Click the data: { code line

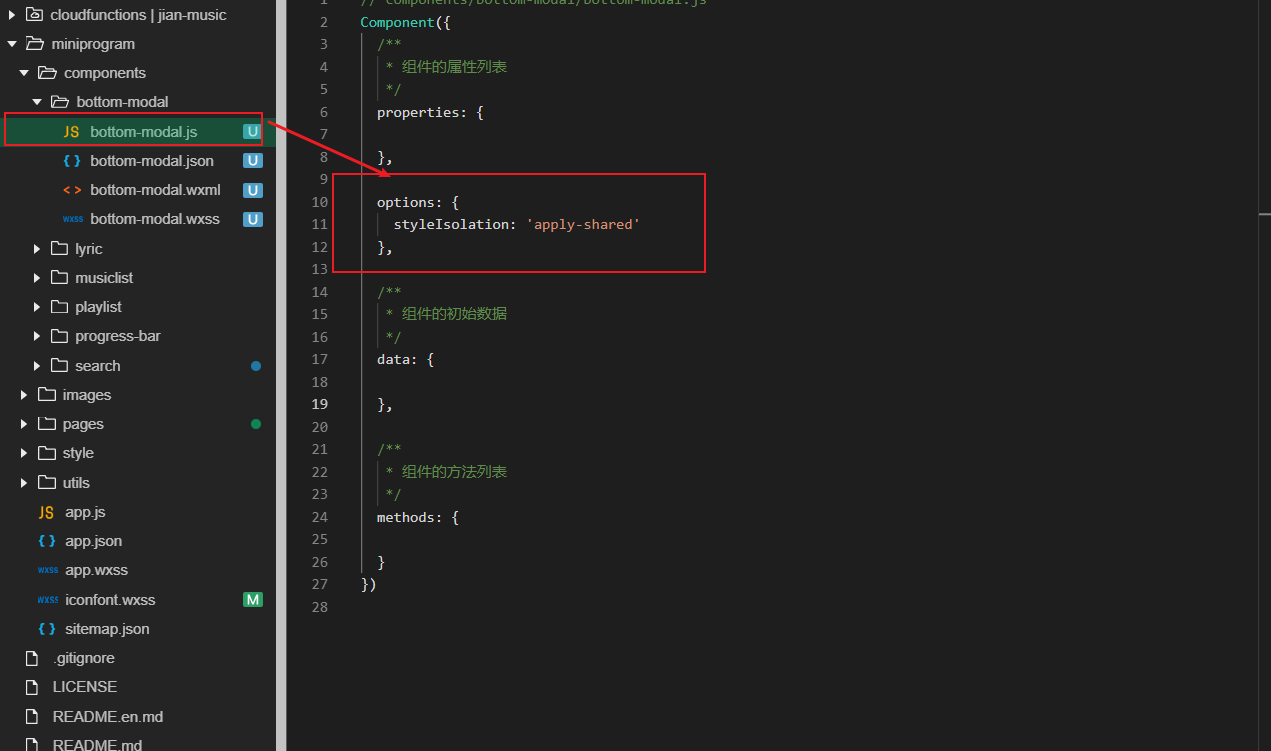coord(406,359)
